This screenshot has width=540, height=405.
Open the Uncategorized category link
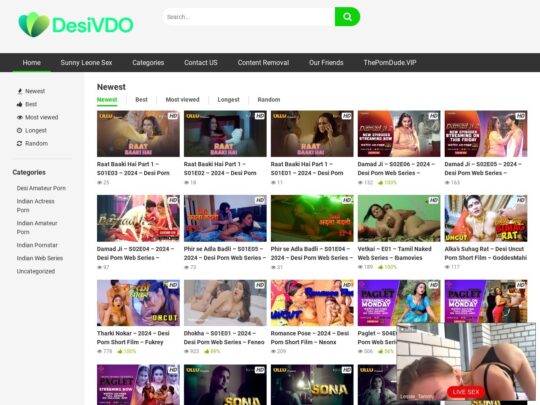click(x=36, y=271)
